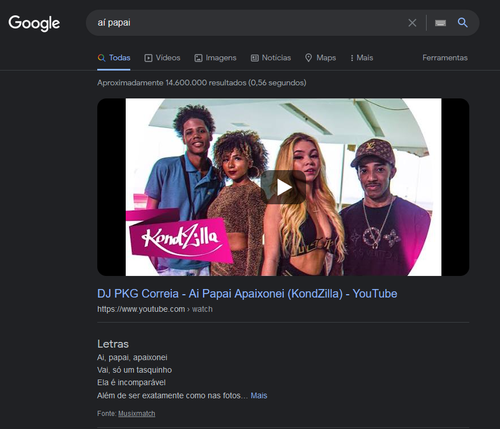Image resolution: width=500 pixels, height=429 pixels.
Task: Expand lyrics with the Mais link
Action: 259,396
